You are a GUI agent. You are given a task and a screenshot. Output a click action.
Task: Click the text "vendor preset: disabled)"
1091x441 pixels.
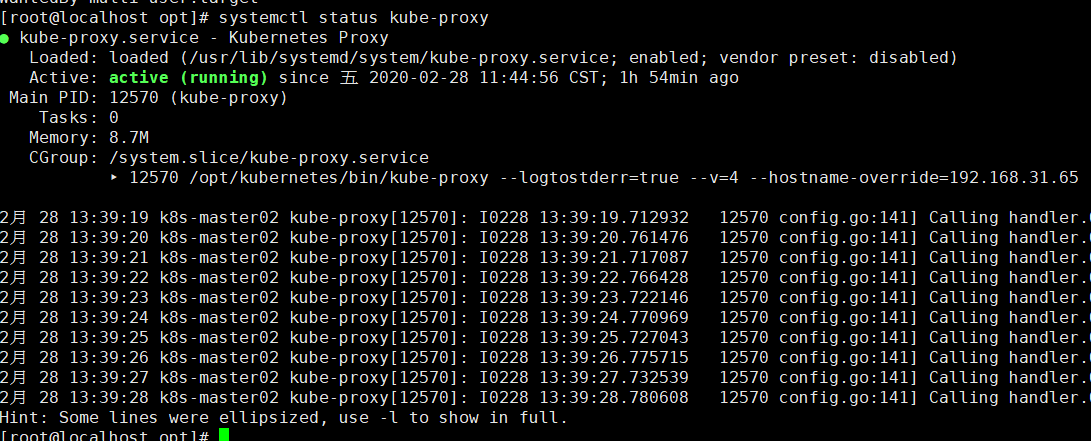pyautogui.click(x=838, y=58)
